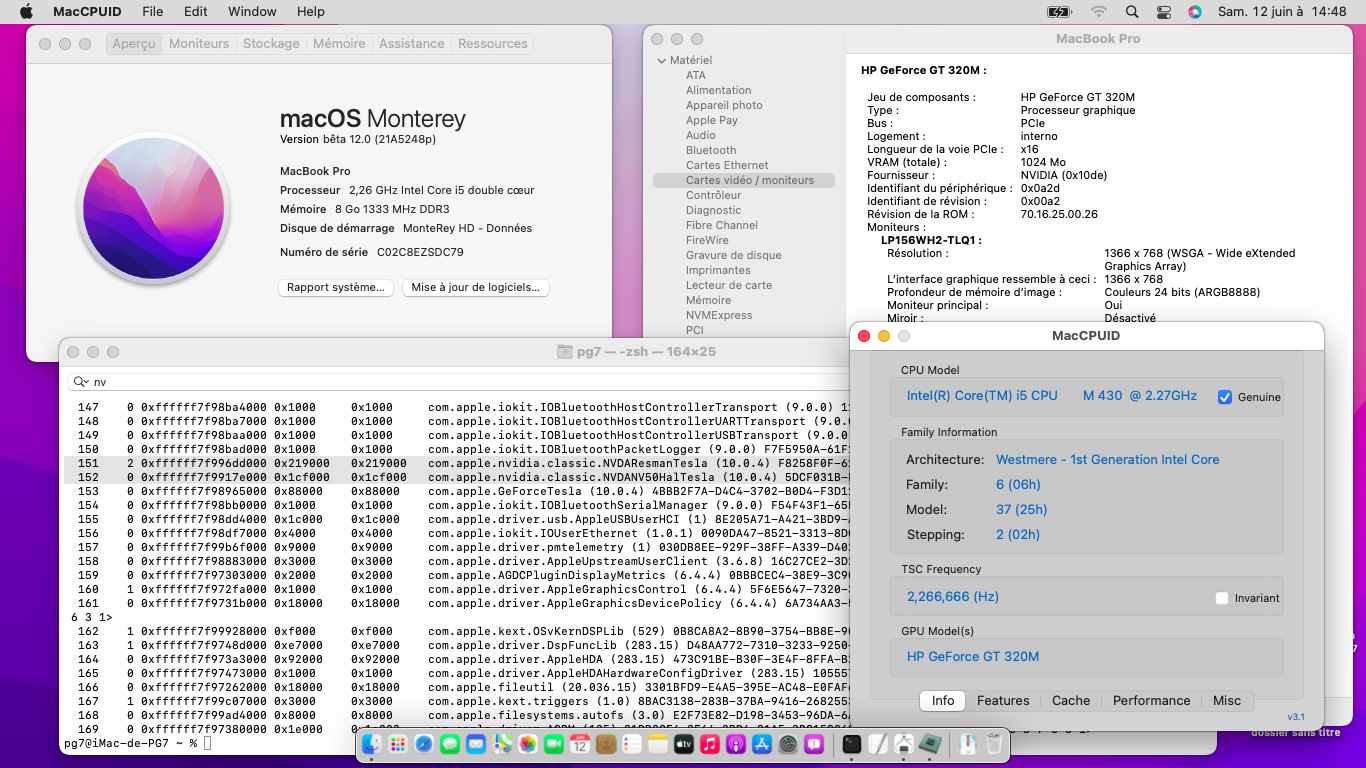The width and height of the screenshot is (1366, 768).
Task: Open System Preferences from the Dock
Action: pyautogui.click(x=788, y=744)
